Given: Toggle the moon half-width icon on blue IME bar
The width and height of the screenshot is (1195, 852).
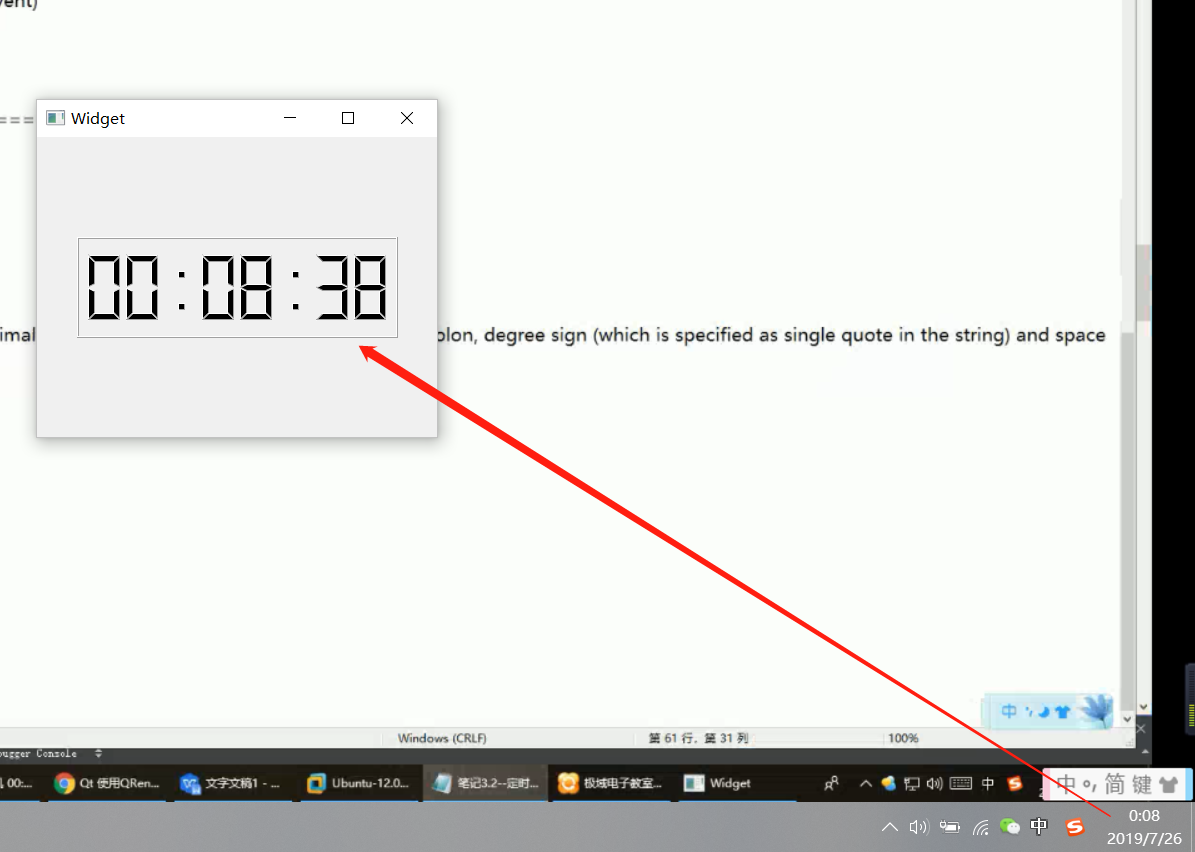Looking at the screenshot, I should click(x=1043, y=712).
